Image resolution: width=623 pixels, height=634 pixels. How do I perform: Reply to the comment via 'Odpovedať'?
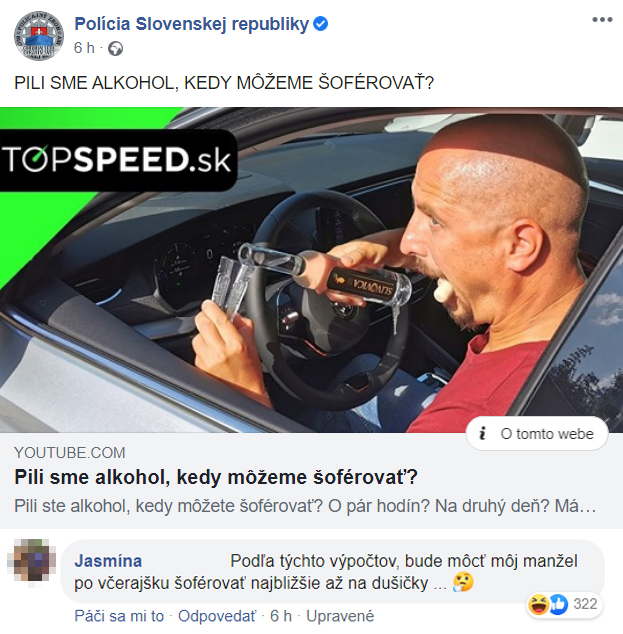[x=217, y=616]
